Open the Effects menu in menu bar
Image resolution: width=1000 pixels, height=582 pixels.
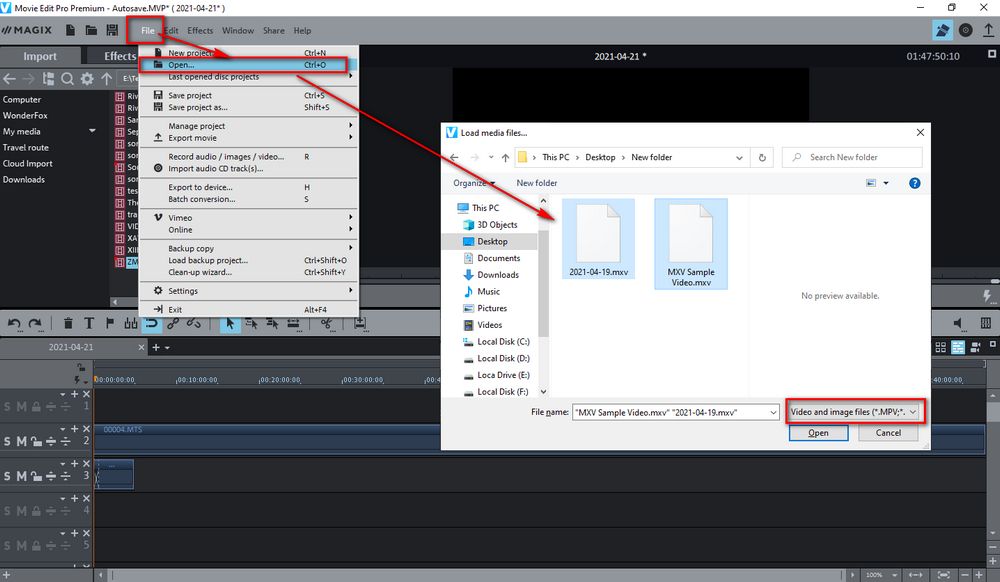pos(200,31)
